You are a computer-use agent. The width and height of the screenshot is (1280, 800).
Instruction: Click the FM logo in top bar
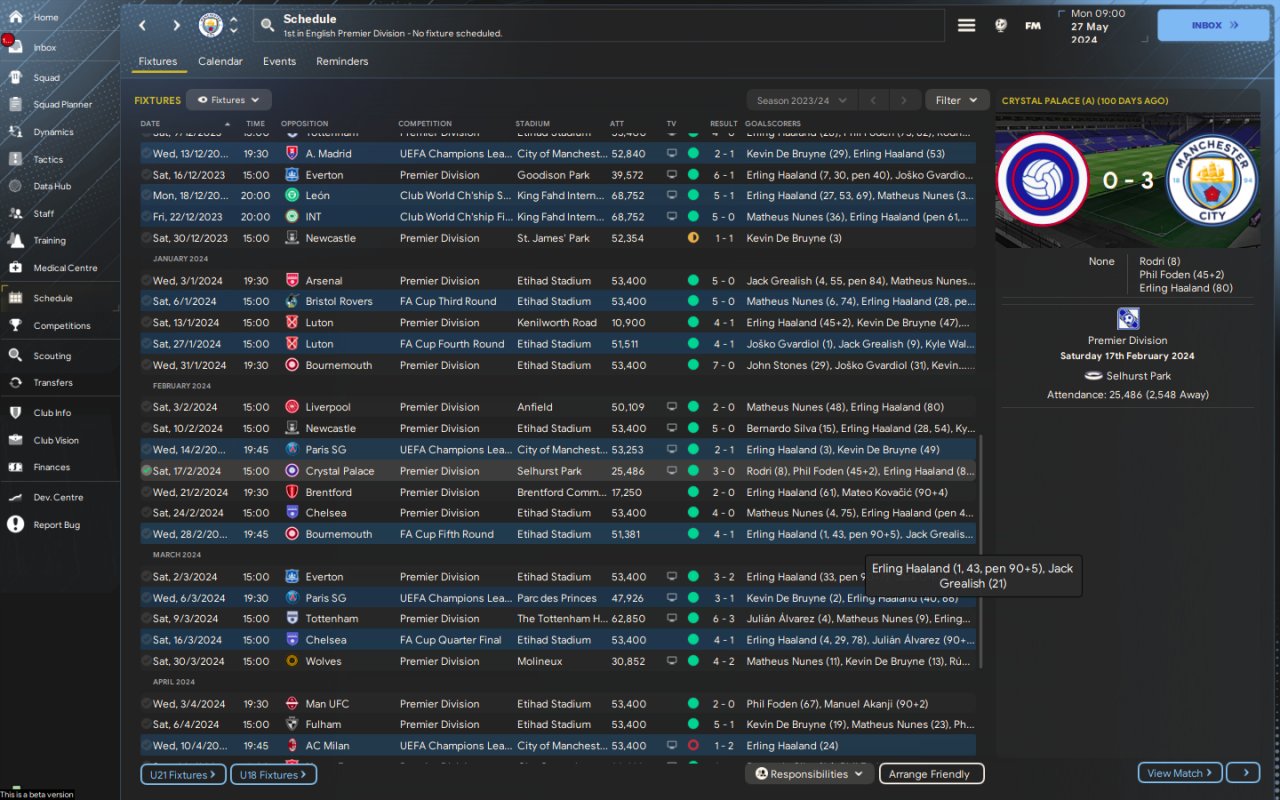pyautogui.click(x=1033, y=25)
